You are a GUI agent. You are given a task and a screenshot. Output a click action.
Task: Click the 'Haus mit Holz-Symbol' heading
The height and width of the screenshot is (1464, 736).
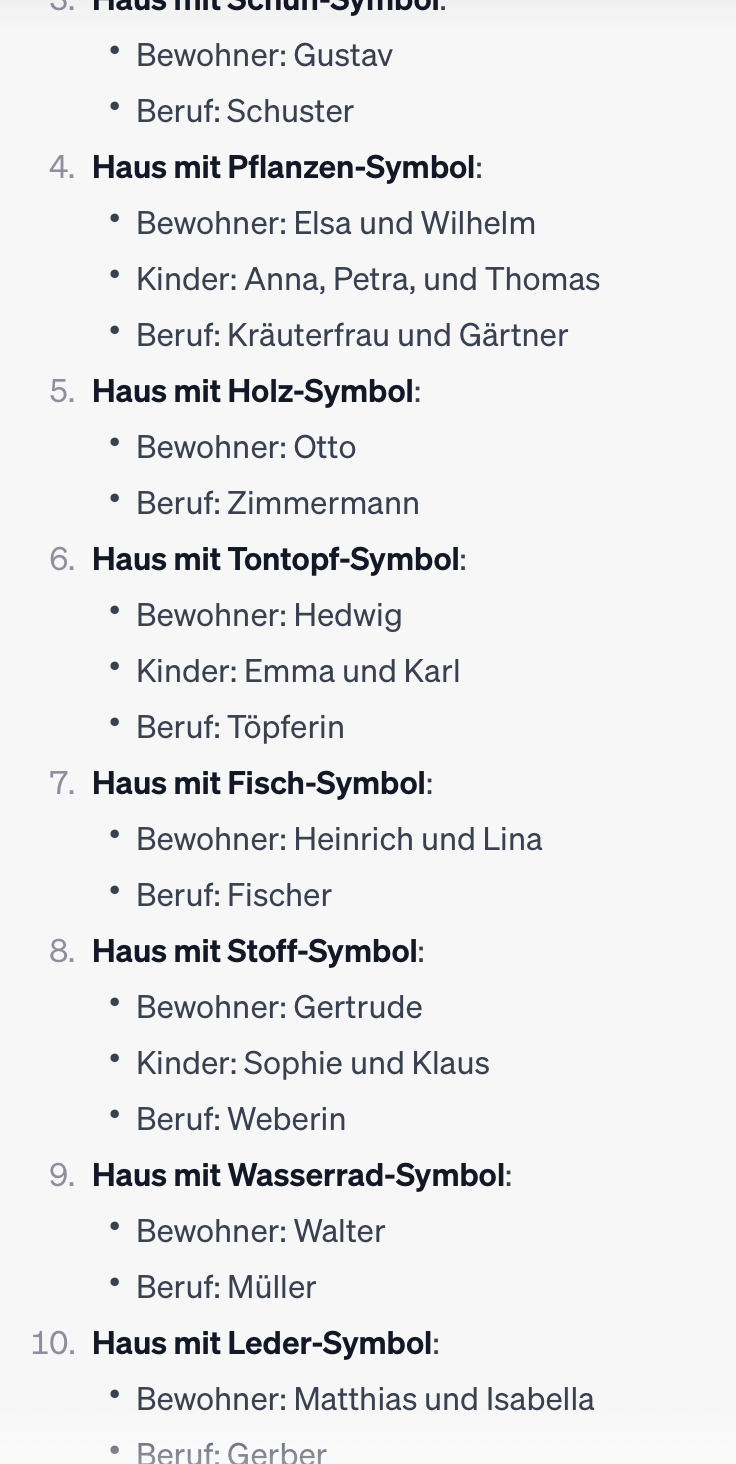(253, 391)
